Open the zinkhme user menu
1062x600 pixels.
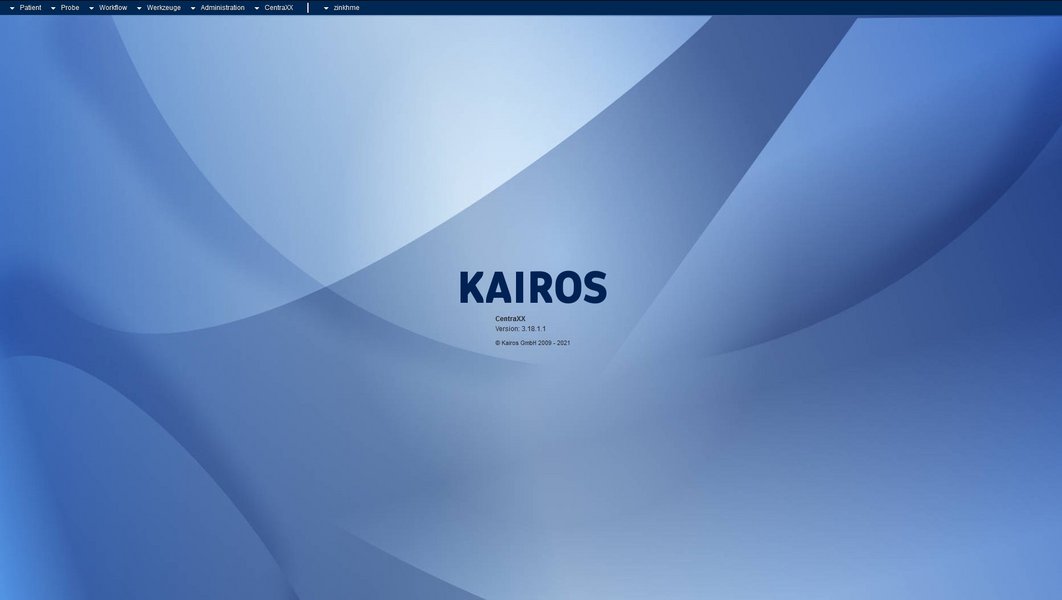(x=341, y=7)
